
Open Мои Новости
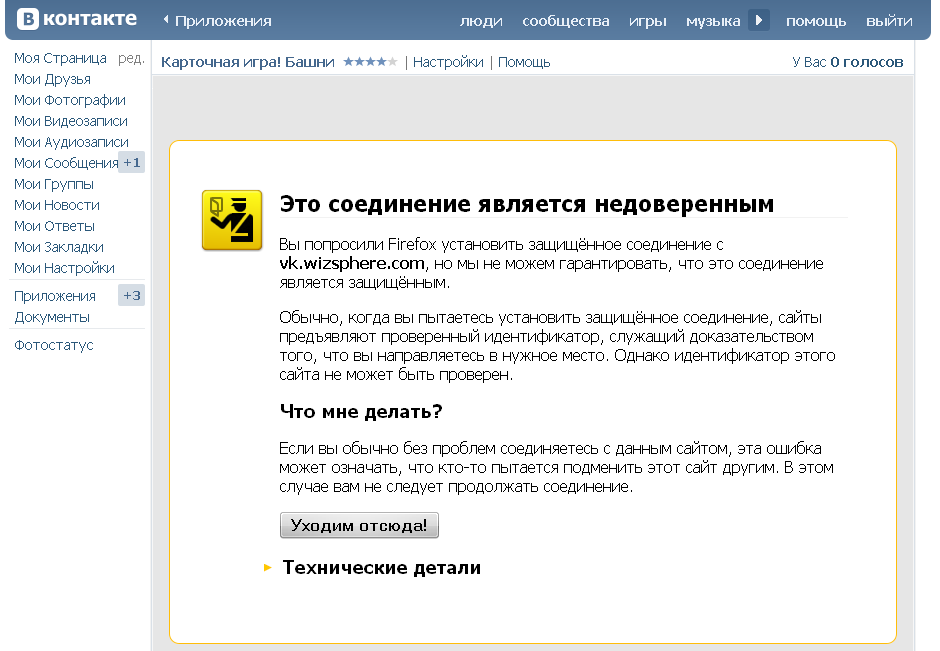click(x=56, y=205)
